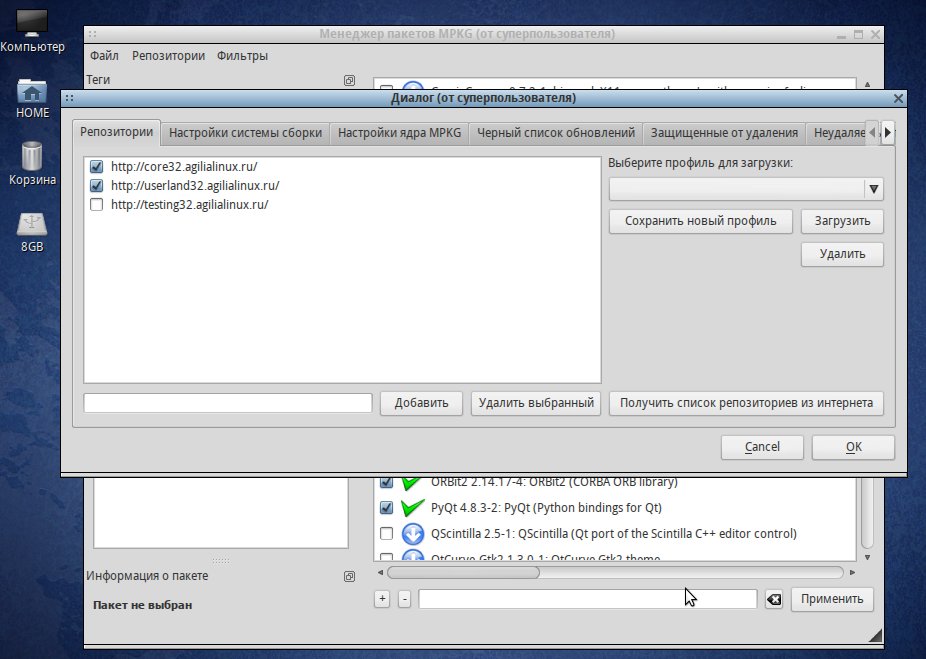
Task: Open the Корзина trash icon
Action: [x=32, y=164]
